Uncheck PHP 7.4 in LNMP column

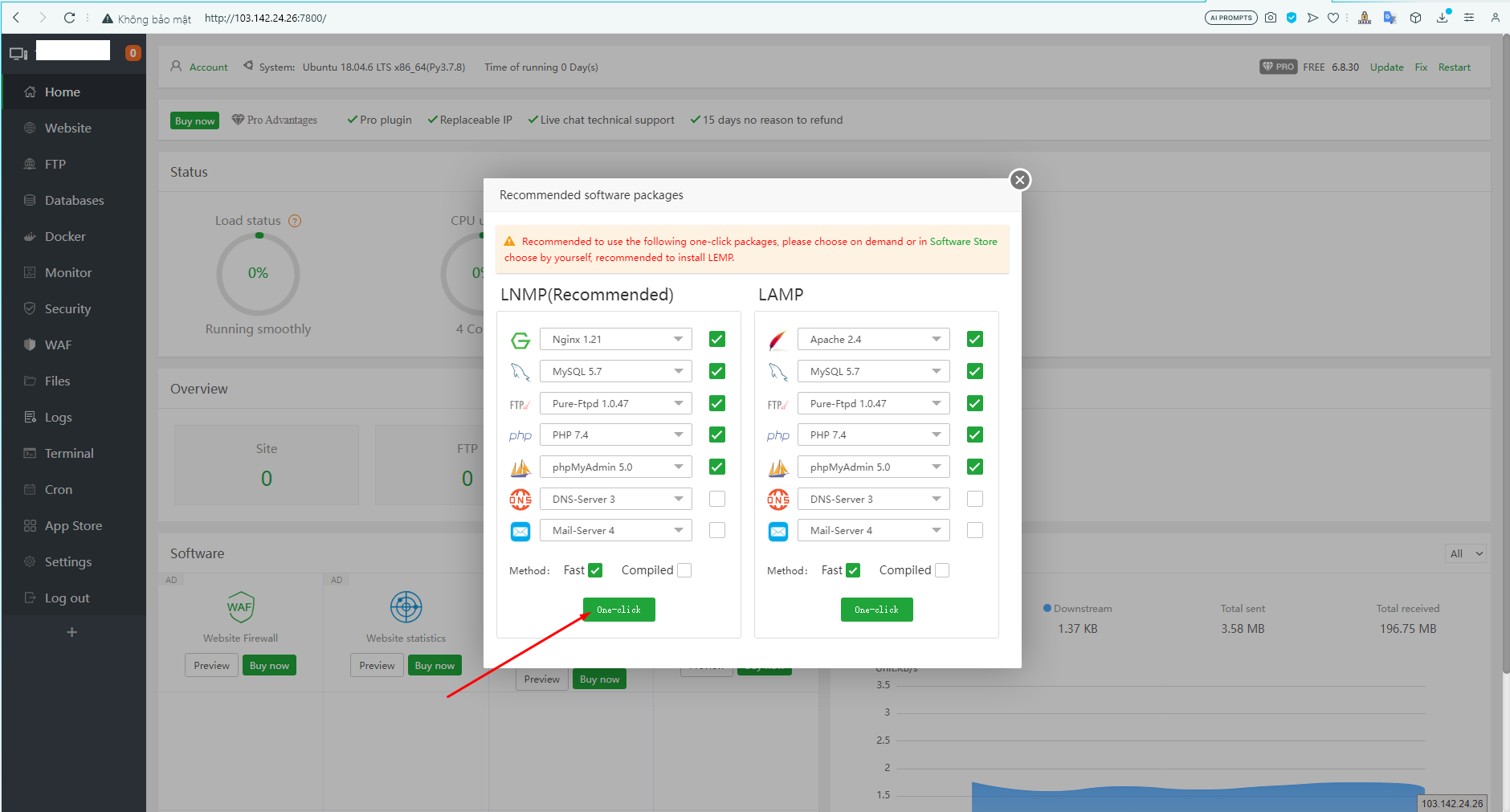click(x=717, y=435)
